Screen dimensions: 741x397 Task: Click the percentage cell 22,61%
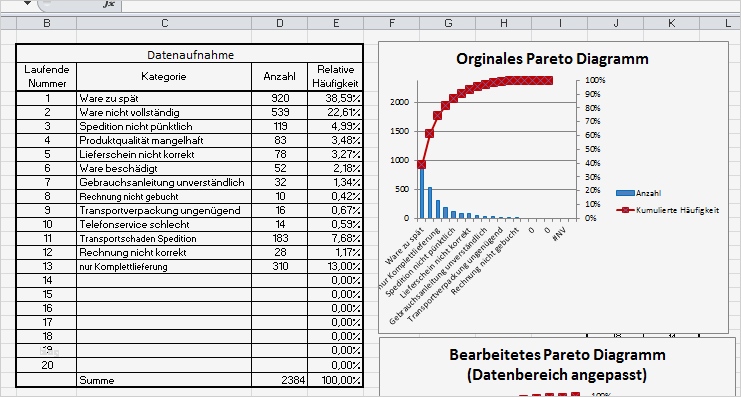336,112
